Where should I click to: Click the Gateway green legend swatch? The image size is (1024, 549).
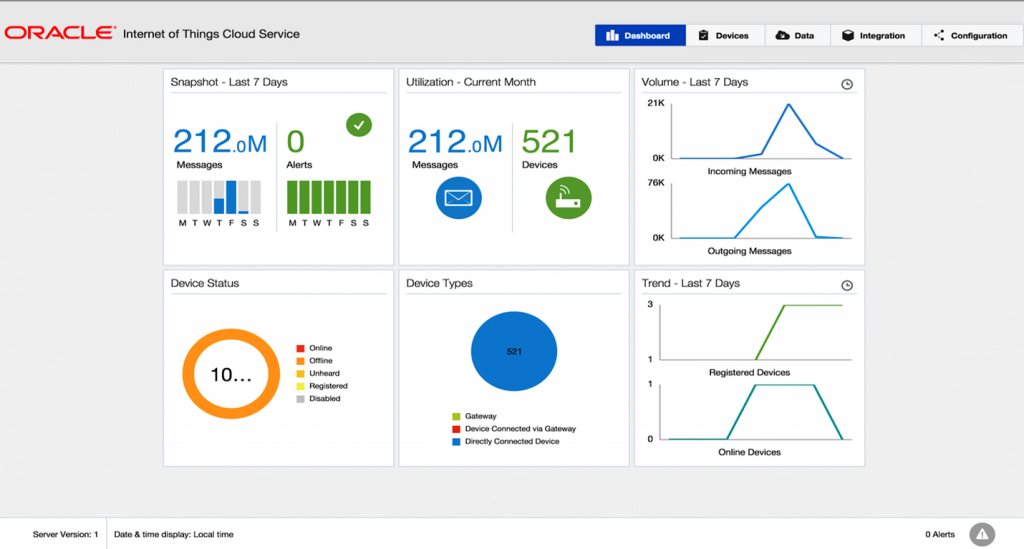(456, 416)
